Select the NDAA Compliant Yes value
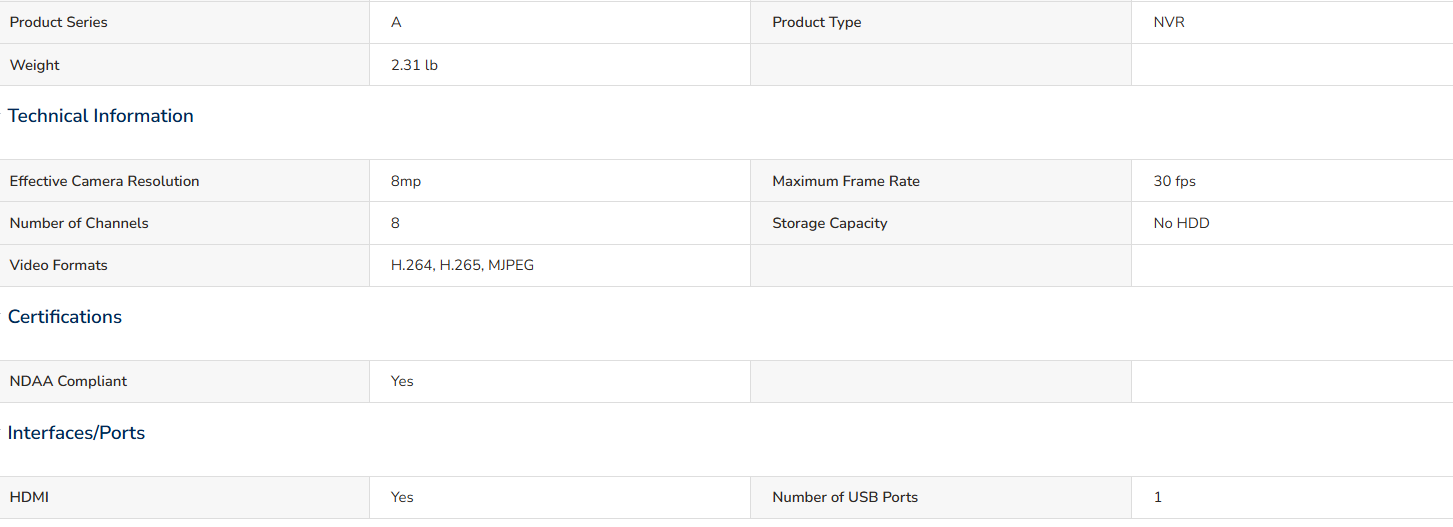 tap(402, 381)
